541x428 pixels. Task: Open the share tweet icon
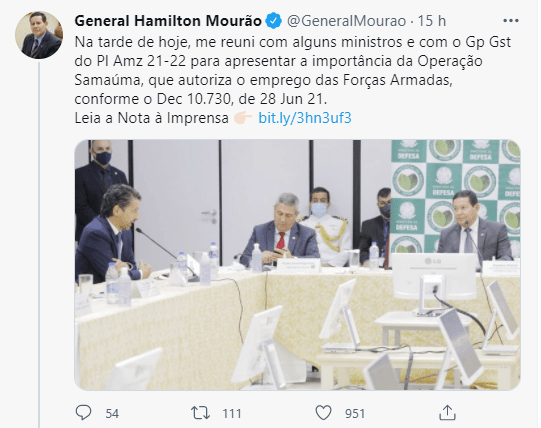tap(447, 413)
